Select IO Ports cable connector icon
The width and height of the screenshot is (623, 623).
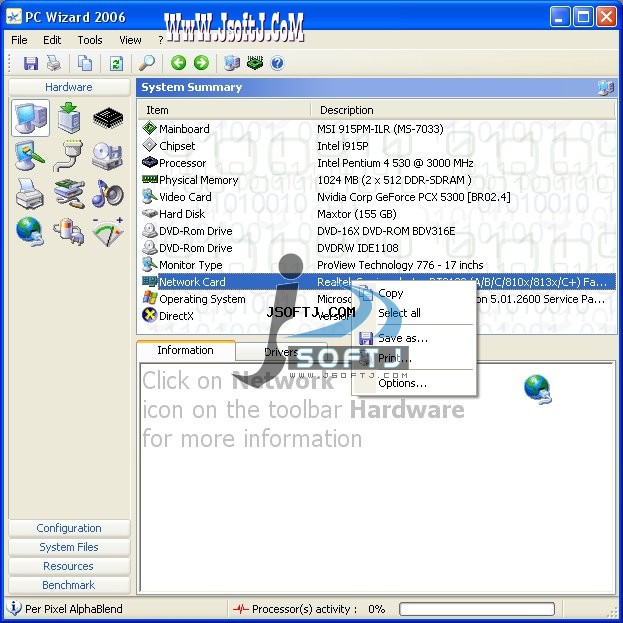(x=68, y=155)
